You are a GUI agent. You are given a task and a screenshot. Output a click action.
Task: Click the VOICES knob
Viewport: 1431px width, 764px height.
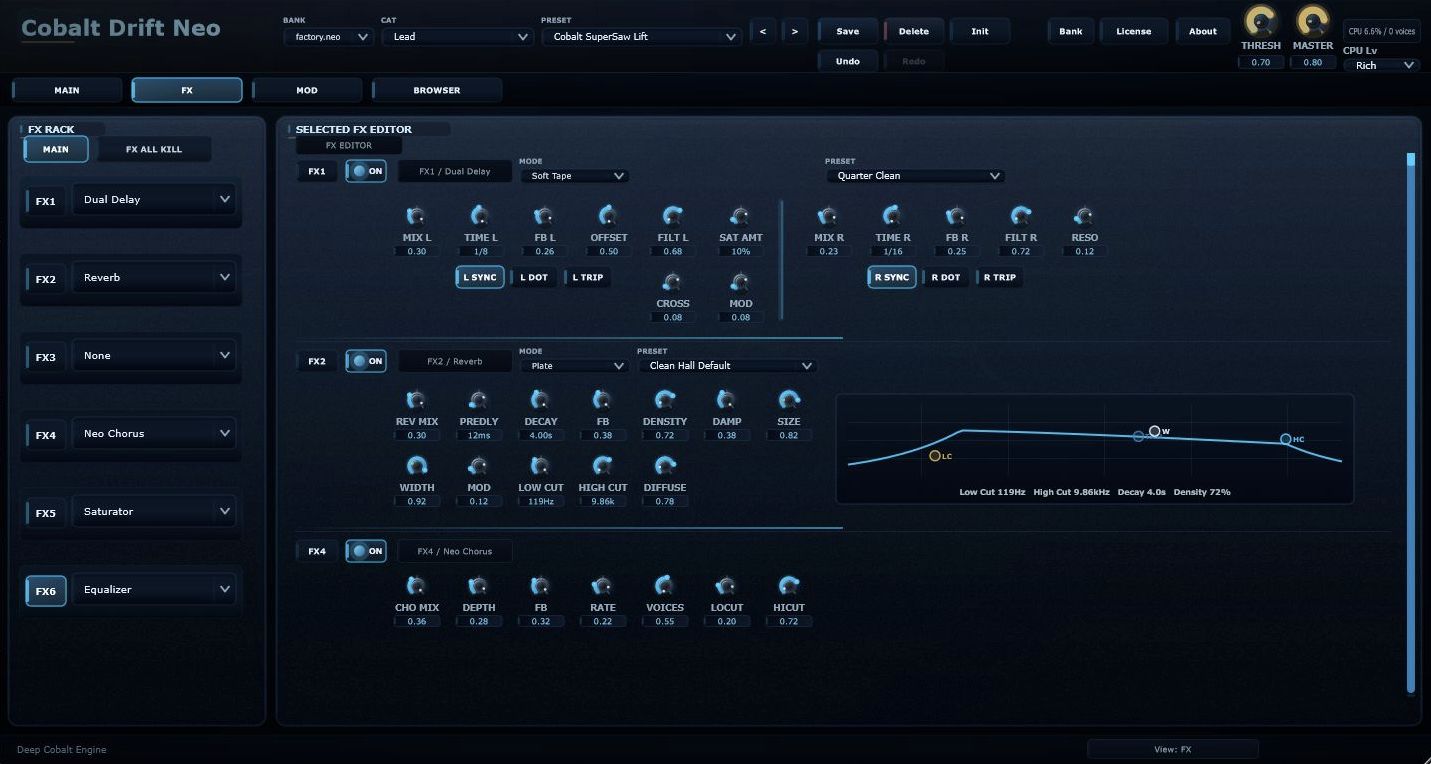coord(664,586)
